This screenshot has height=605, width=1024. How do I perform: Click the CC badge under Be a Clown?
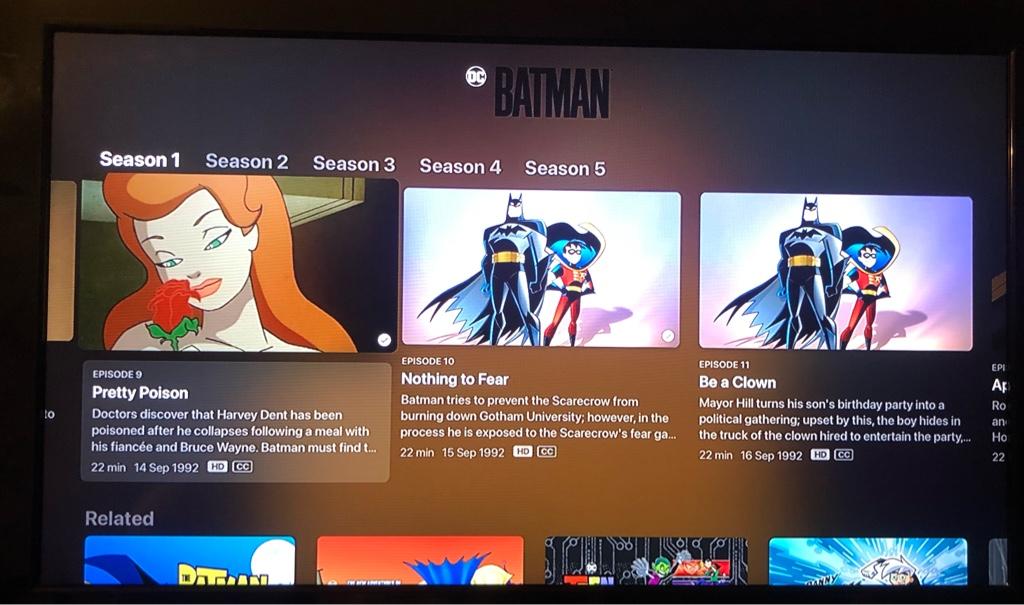[x=844, y=455]
